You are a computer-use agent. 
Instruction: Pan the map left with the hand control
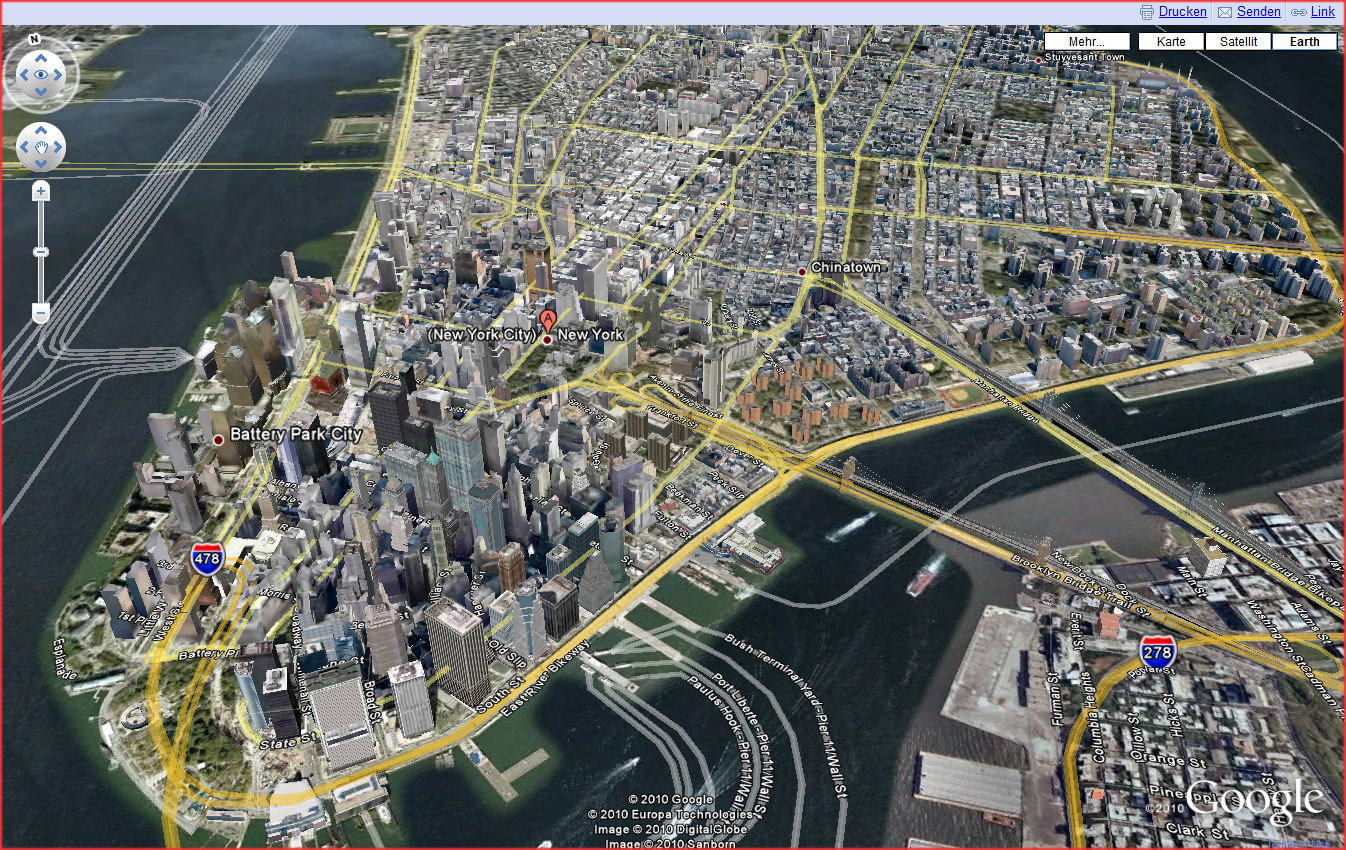(26, 148)
